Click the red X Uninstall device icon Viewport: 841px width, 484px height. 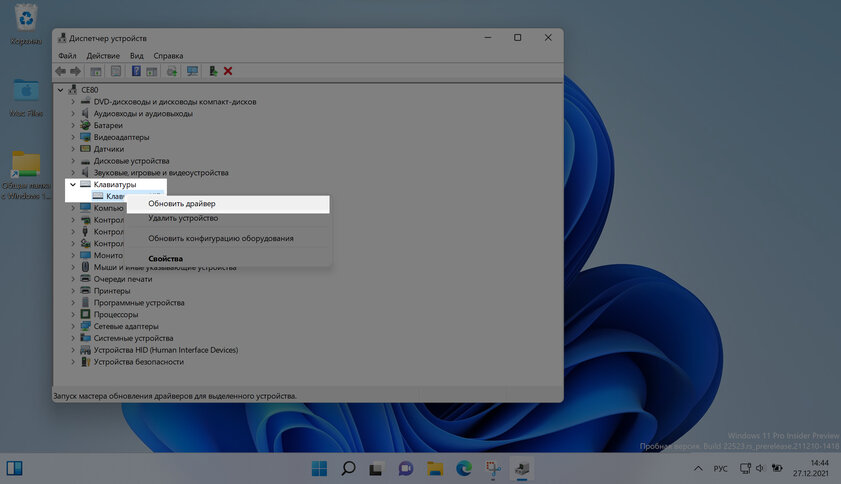tap(228, 71)
